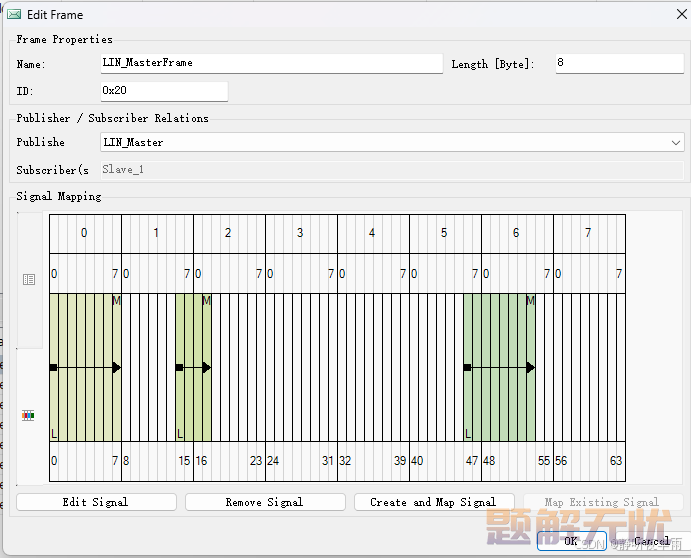Click the Publisher / Subscriber Relations label
Screen dimensions: 691x558
(112, 118)
